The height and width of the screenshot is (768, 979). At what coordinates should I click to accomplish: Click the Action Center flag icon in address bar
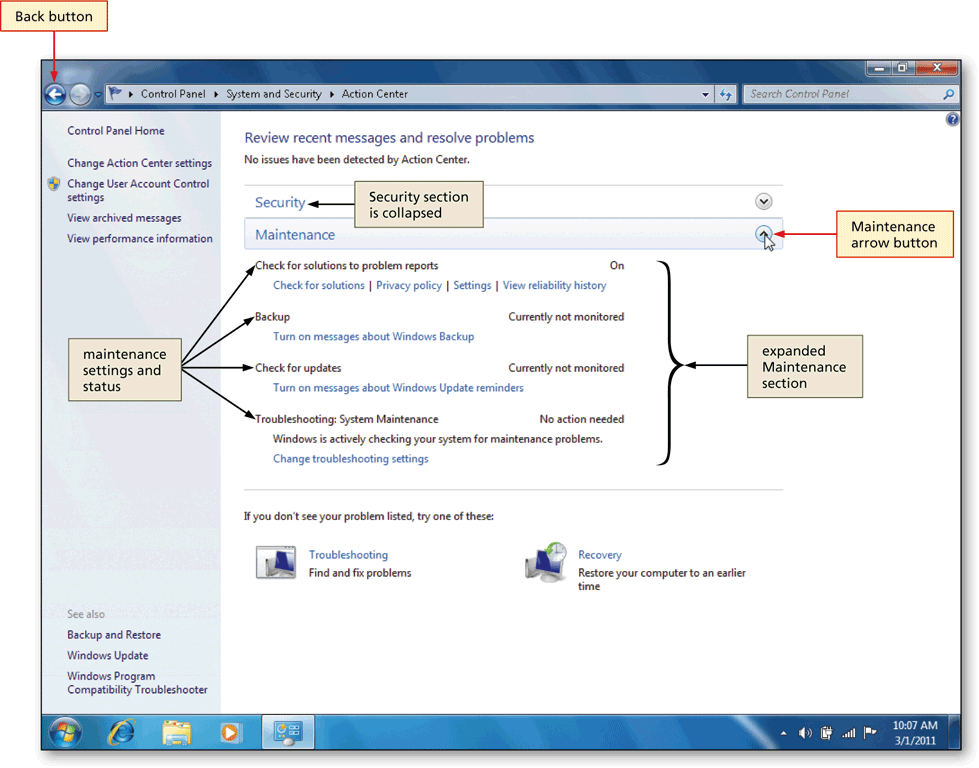116,94
